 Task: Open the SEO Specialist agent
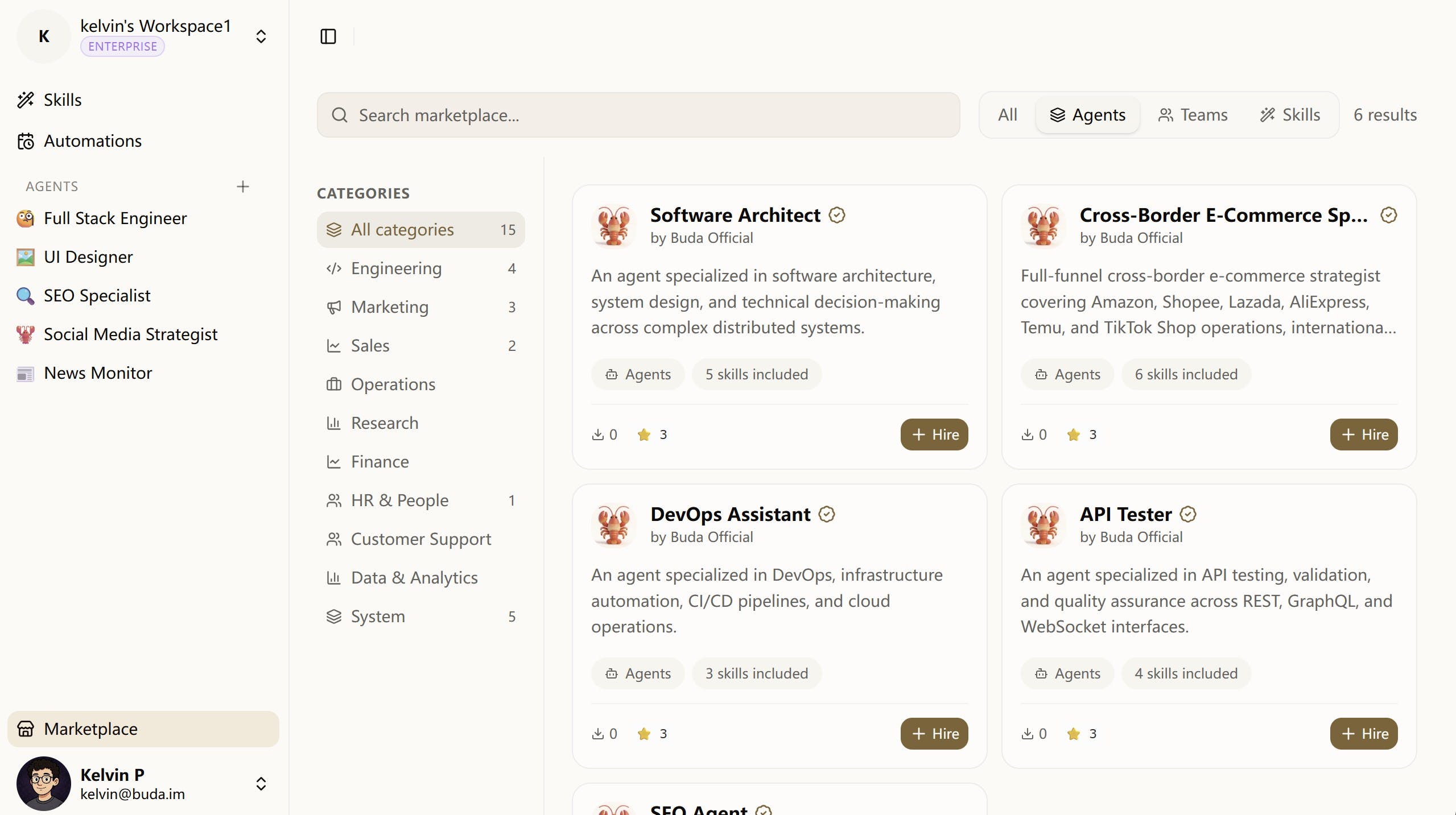97,296
